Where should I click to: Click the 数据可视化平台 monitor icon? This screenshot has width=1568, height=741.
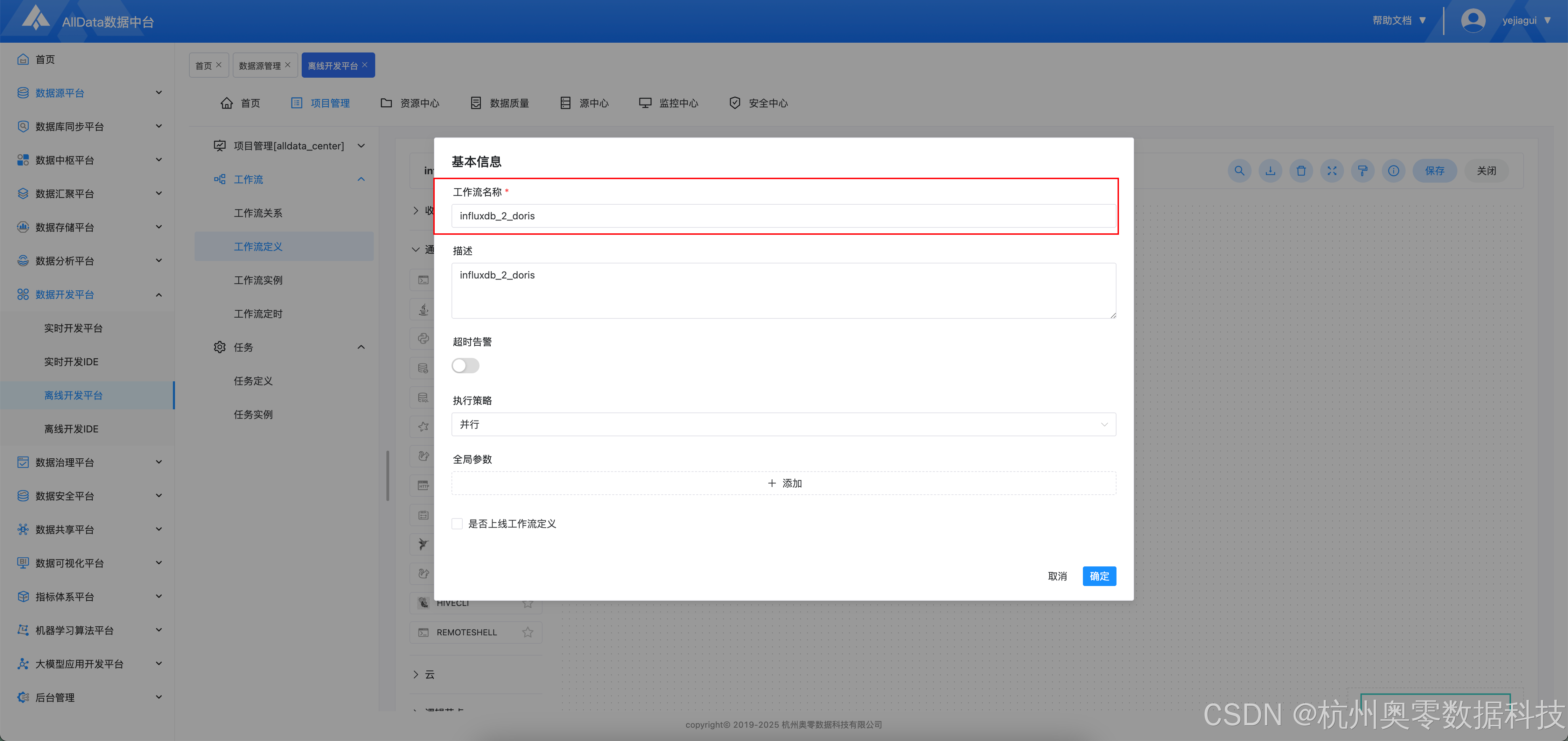[23, 563]
